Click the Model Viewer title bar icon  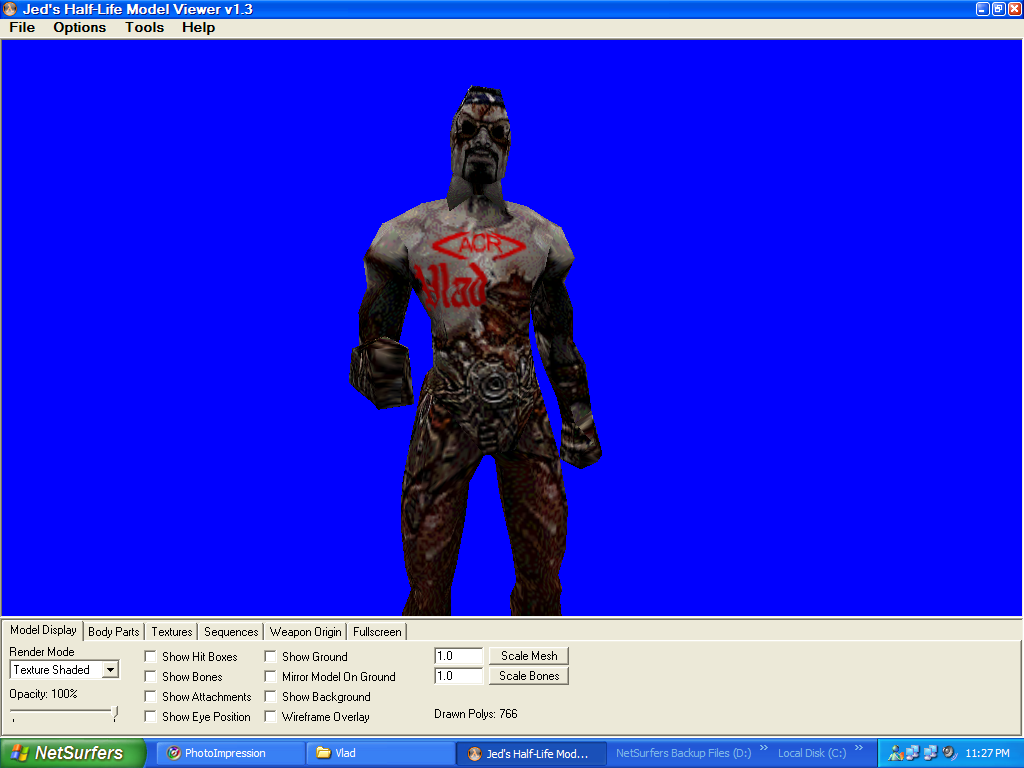(x=10, y=8)
